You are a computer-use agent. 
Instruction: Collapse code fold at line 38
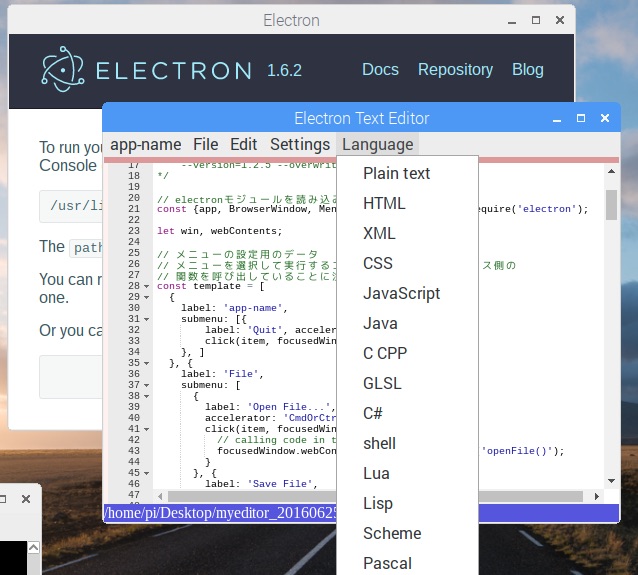tap(146, 396)
